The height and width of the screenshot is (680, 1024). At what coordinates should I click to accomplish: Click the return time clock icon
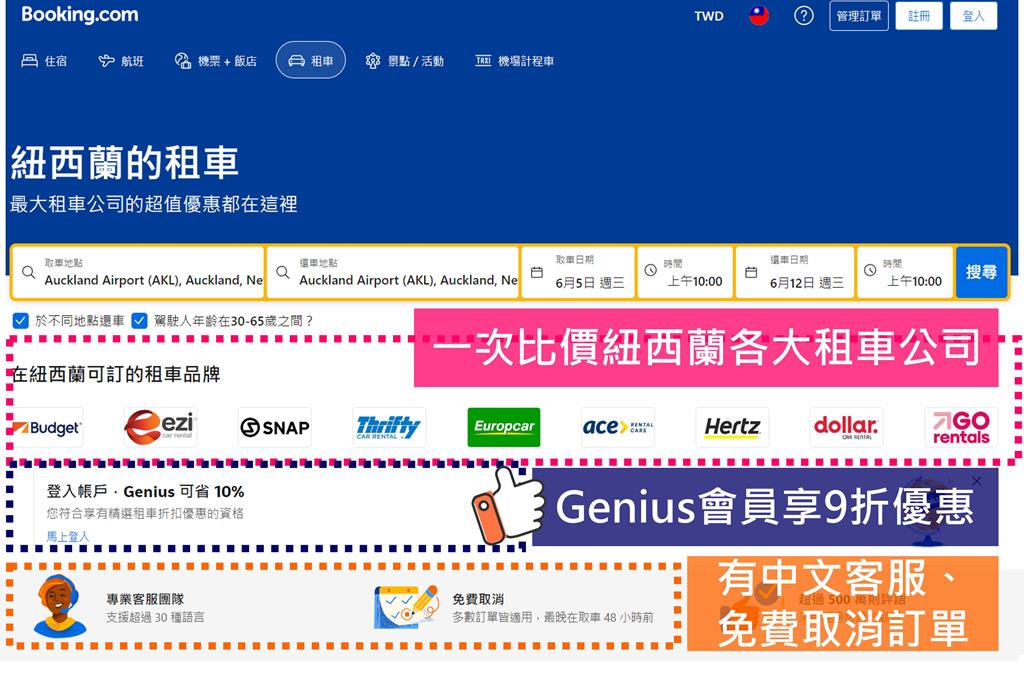870,270
